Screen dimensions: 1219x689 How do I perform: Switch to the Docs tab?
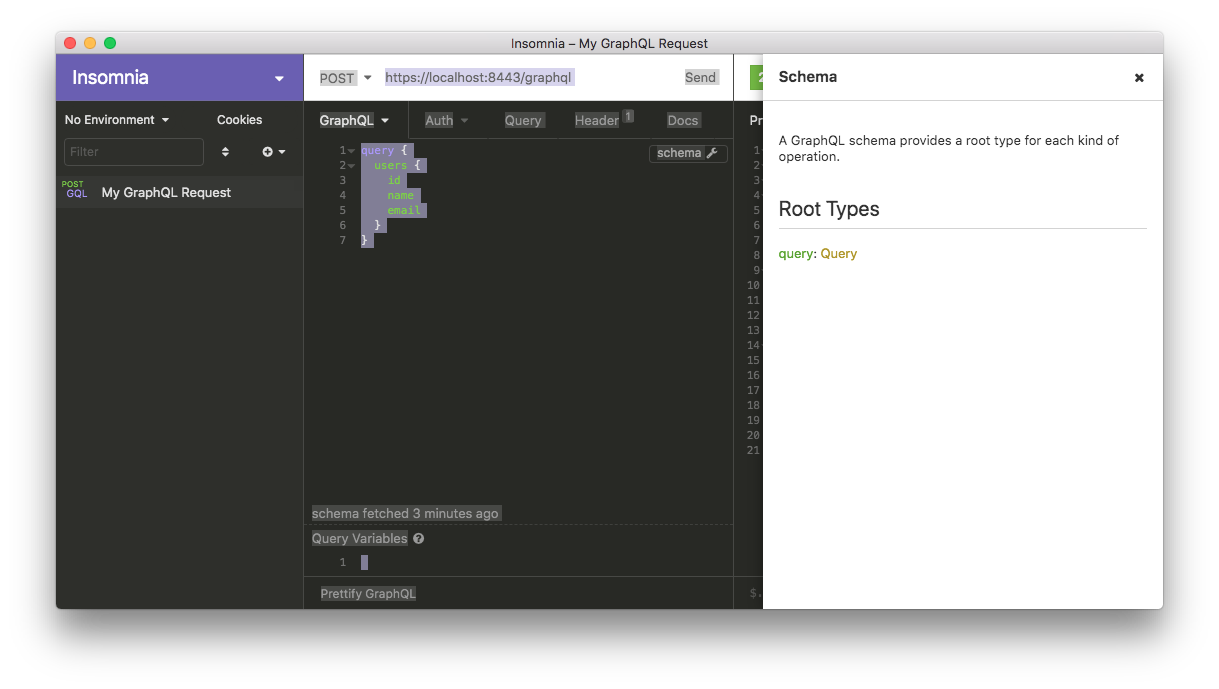pos(683,120)
